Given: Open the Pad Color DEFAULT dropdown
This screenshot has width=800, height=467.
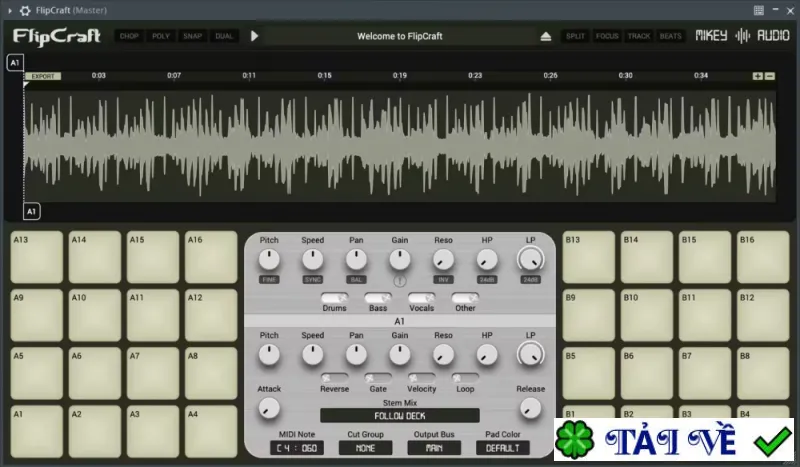Looking at the screenshot, I should point(503,448).
